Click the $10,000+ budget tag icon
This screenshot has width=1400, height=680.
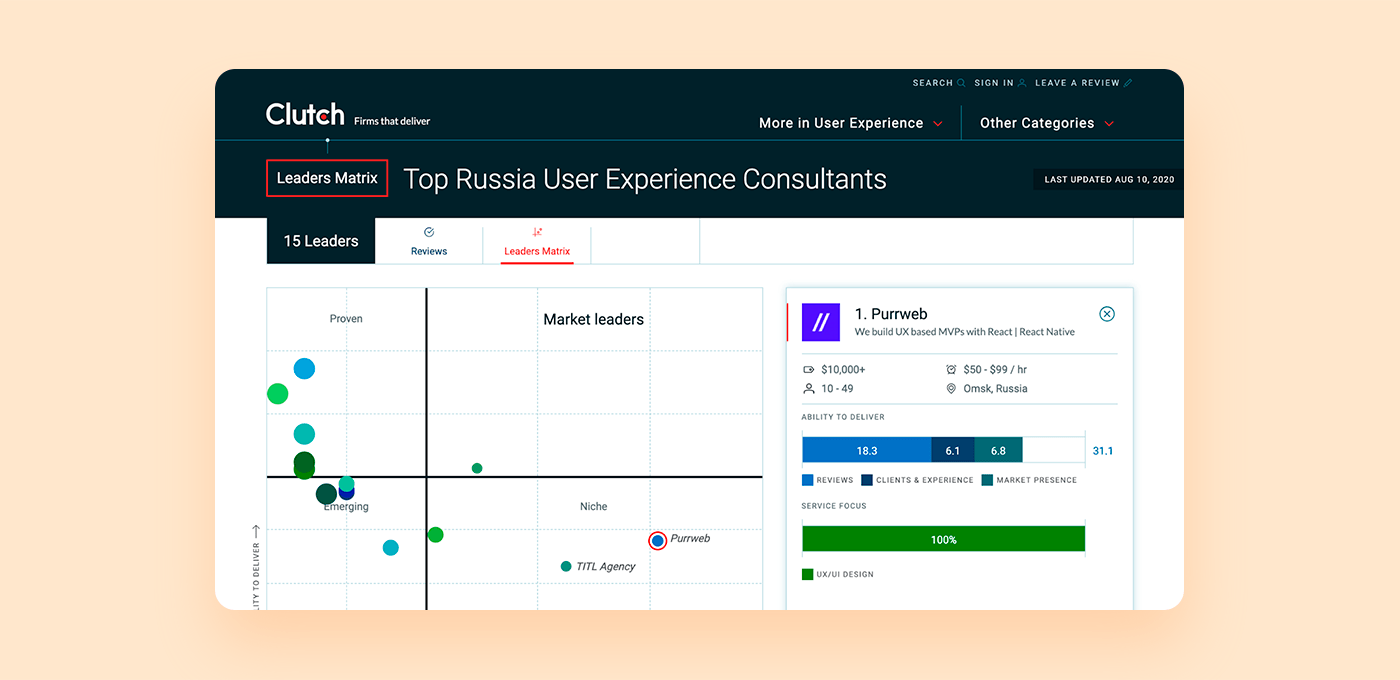point(809,369)
